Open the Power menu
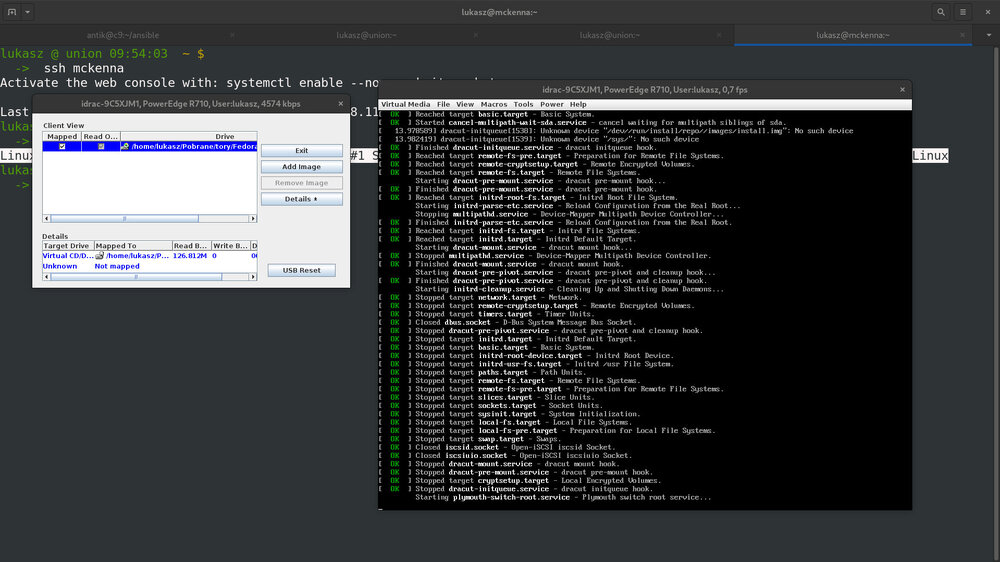1000x562 pixels. [551, 104]
